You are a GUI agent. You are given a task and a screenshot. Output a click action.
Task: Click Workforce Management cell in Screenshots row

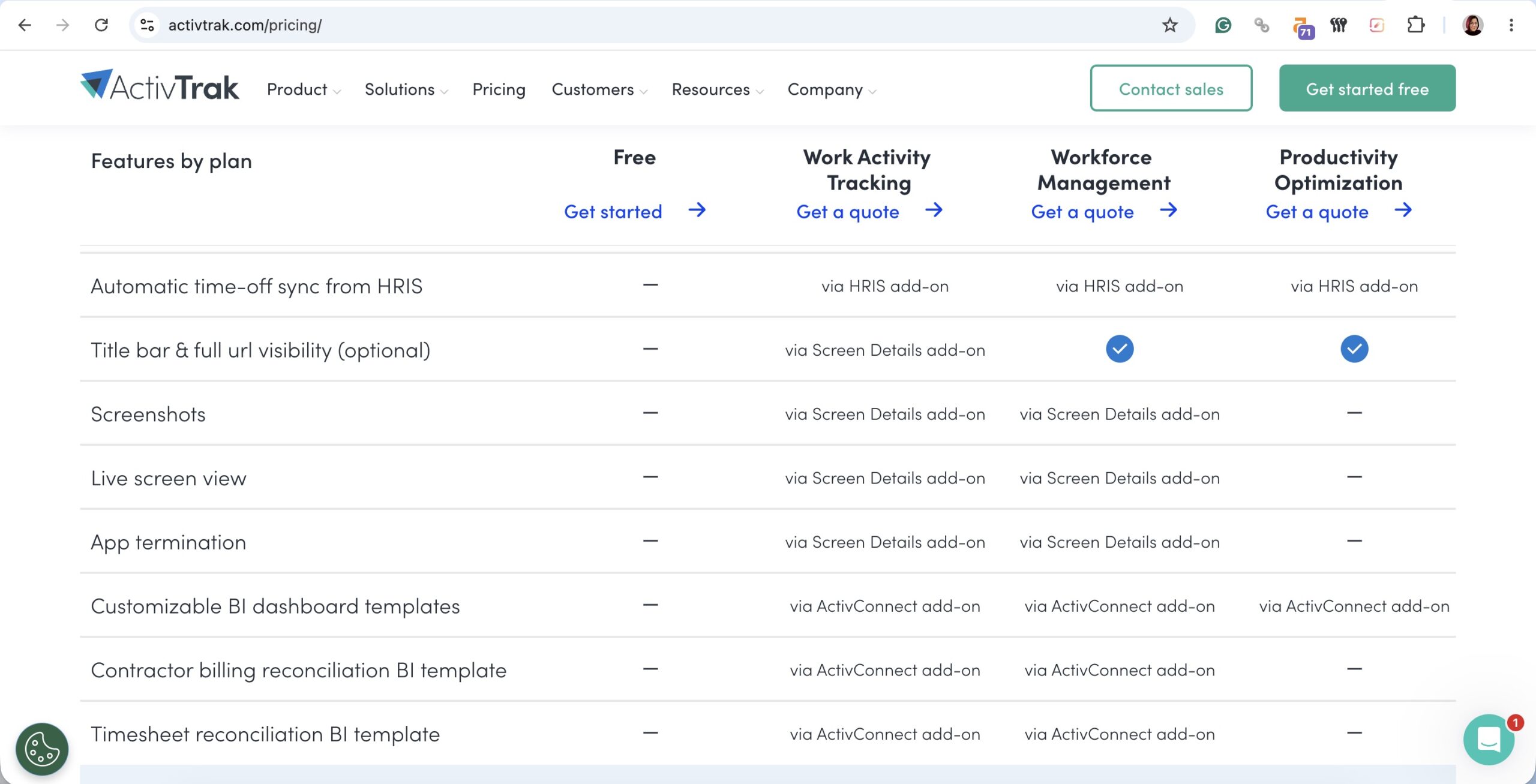click(1120, 414)
